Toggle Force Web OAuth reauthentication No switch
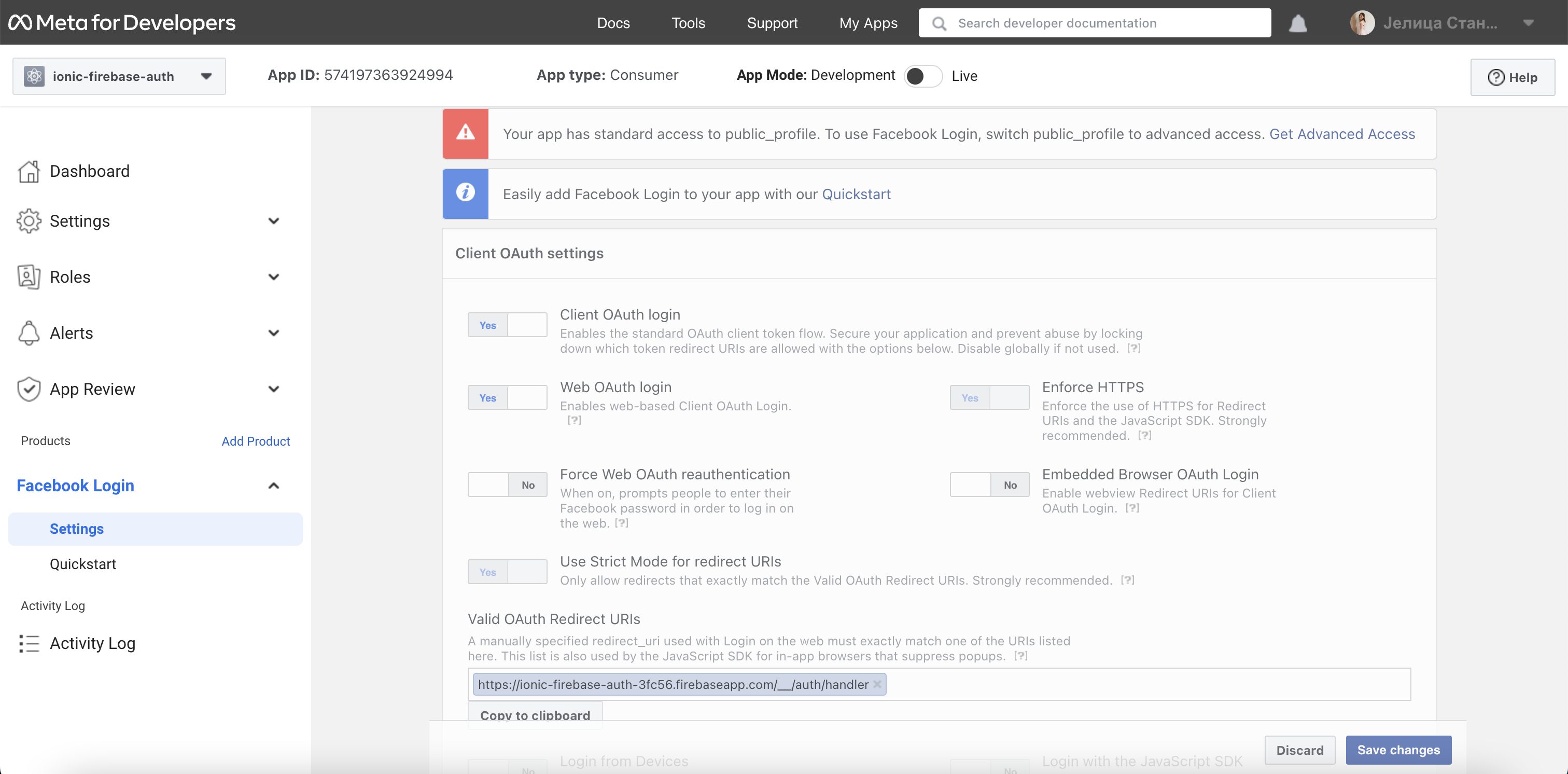Viewport: 1568px width, 774px height. click(x=507, y=485)
